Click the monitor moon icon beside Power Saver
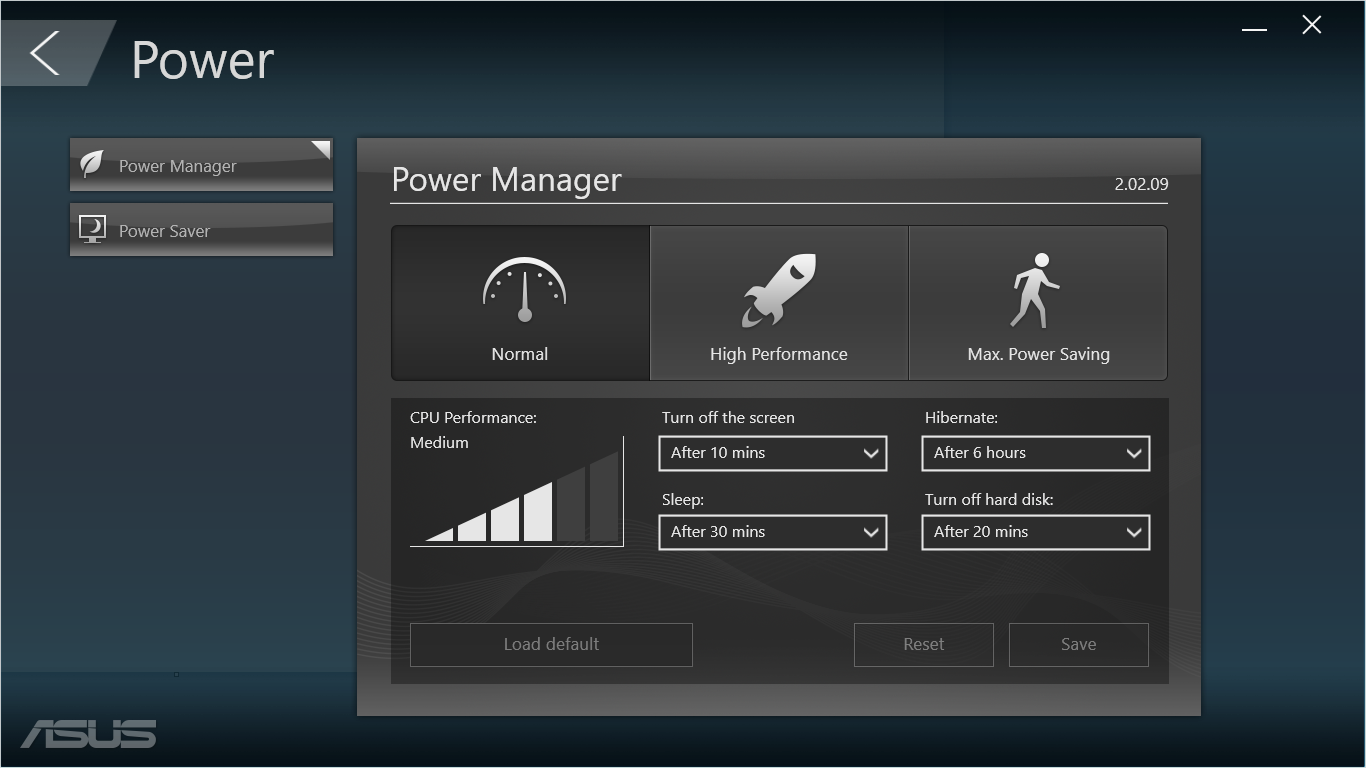1366x768 pixels. pyautogui.click(x=92, y=229)
